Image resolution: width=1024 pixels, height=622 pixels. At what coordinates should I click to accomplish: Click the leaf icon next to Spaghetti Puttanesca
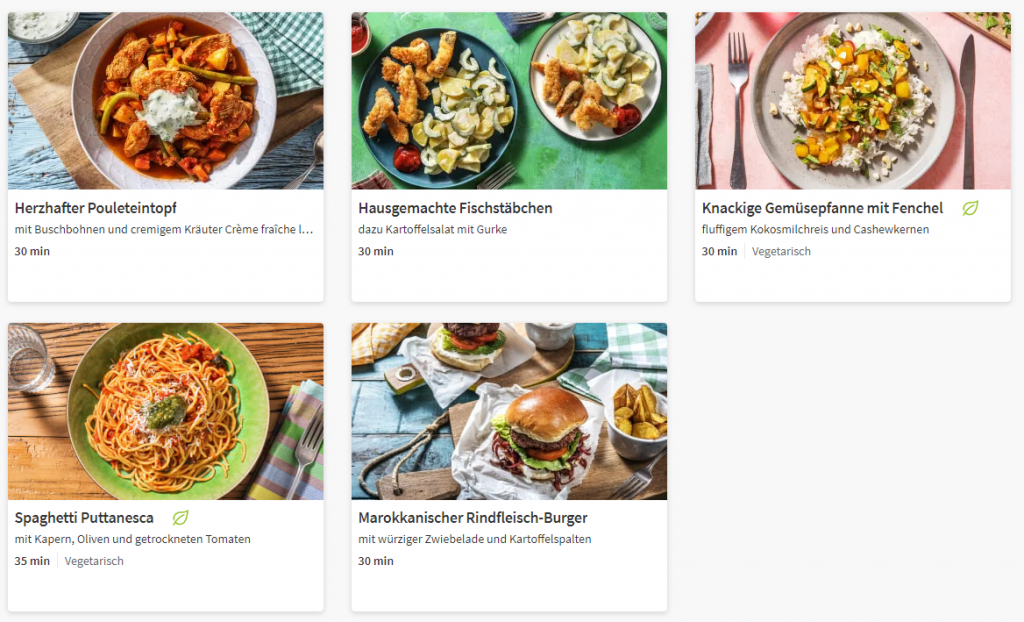(x=180, y=518)
